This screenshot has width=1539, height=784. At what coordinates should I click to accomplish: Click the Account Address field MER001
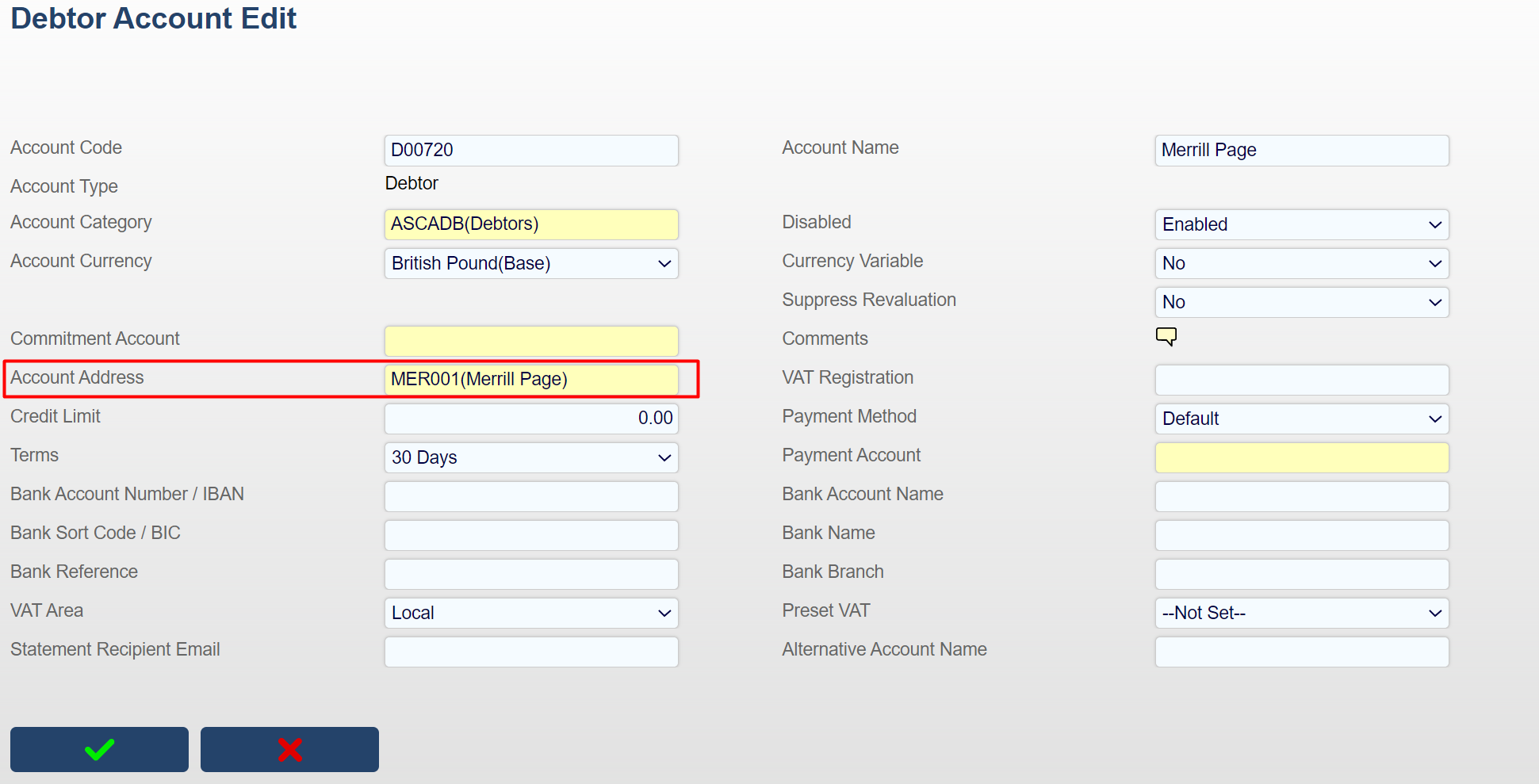click(x=530, y=379)
